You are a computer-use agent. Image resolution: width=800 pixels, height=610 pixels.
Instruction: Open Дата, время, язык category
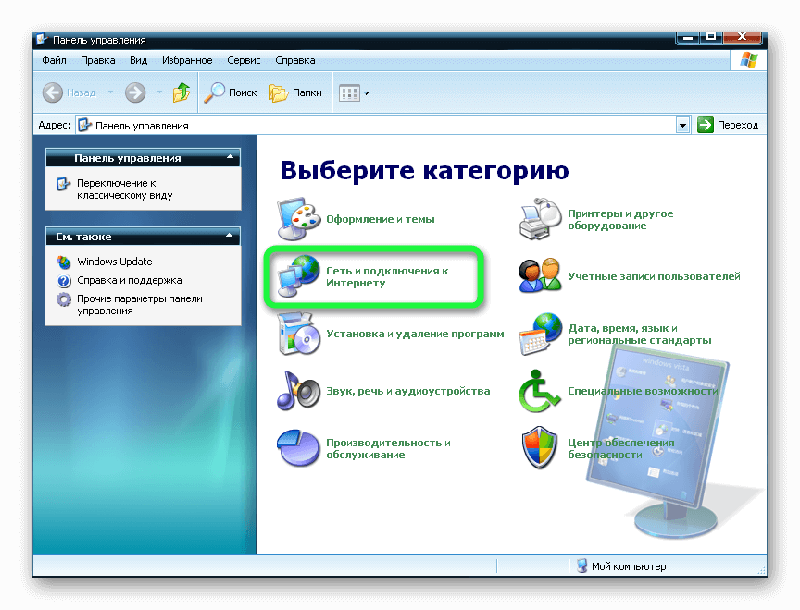640,334
